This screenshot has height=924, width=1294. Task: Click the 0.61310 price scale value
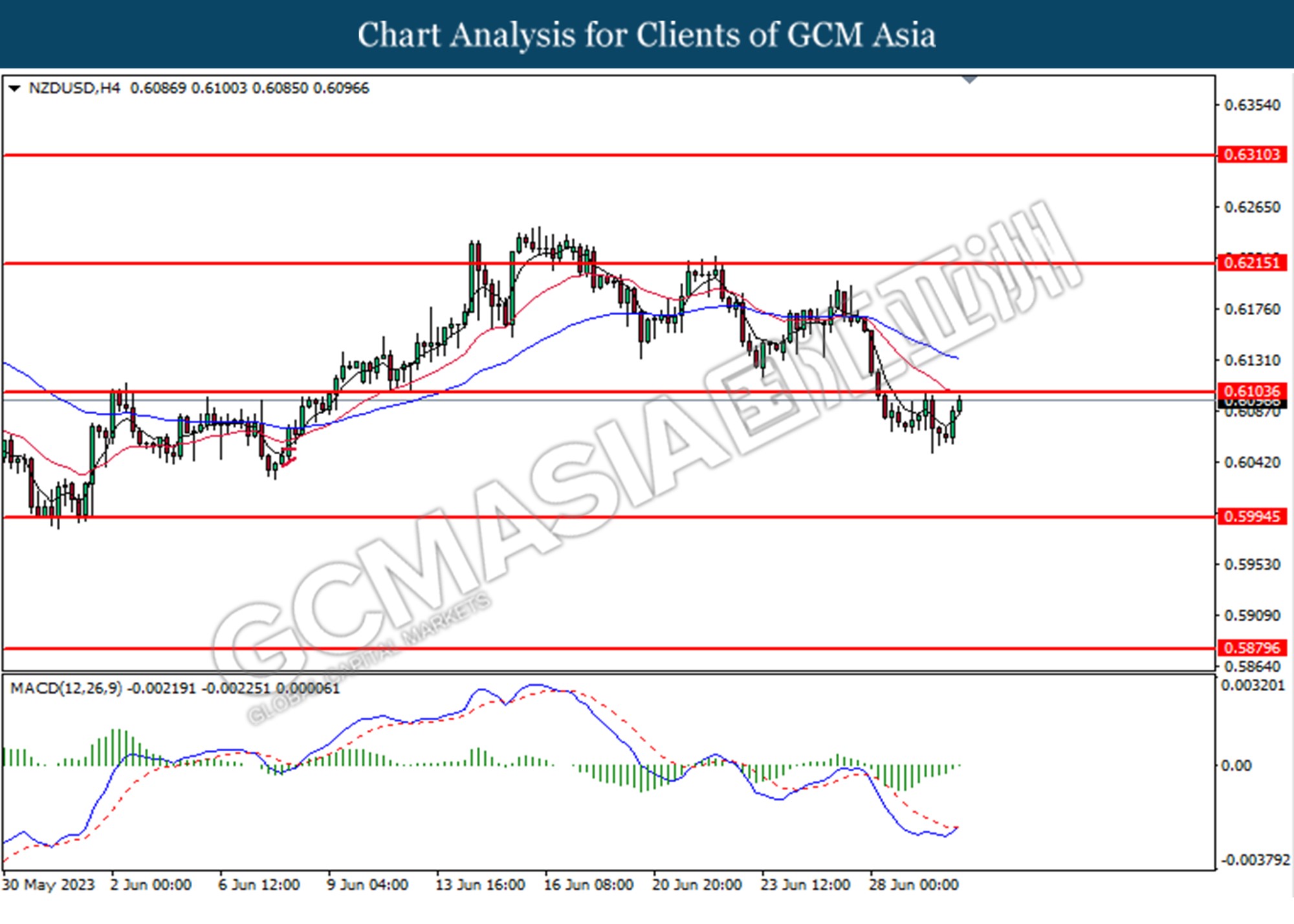(1252, 360)
